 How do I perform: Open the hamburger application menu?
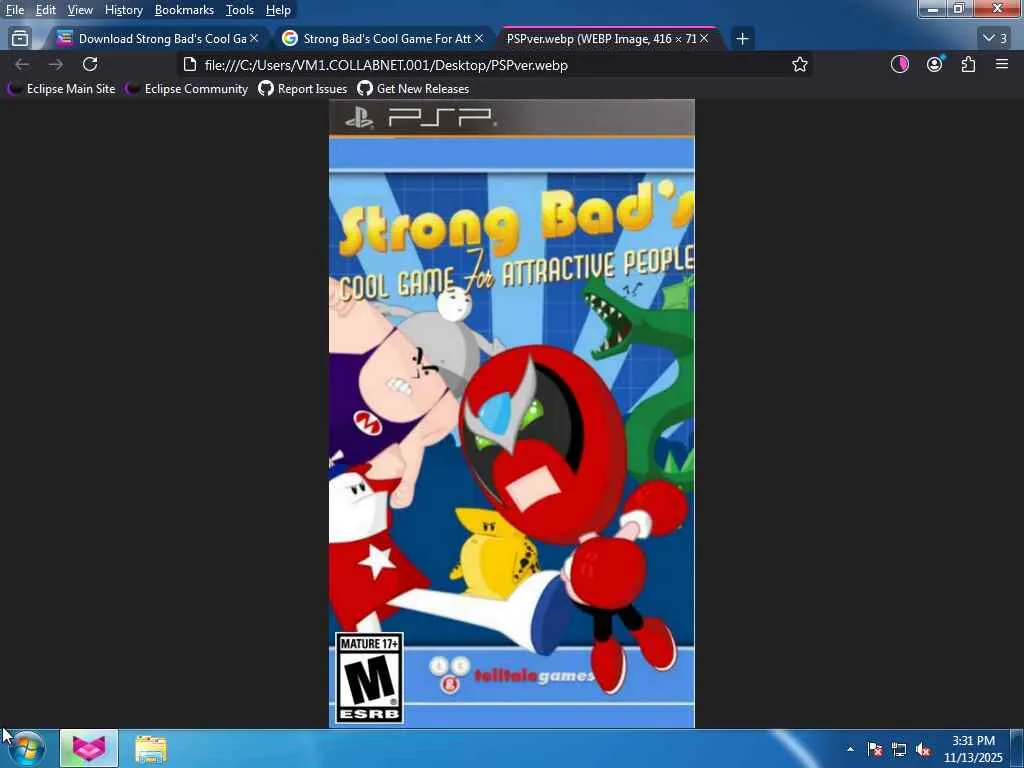click(x=1002, y=64)
